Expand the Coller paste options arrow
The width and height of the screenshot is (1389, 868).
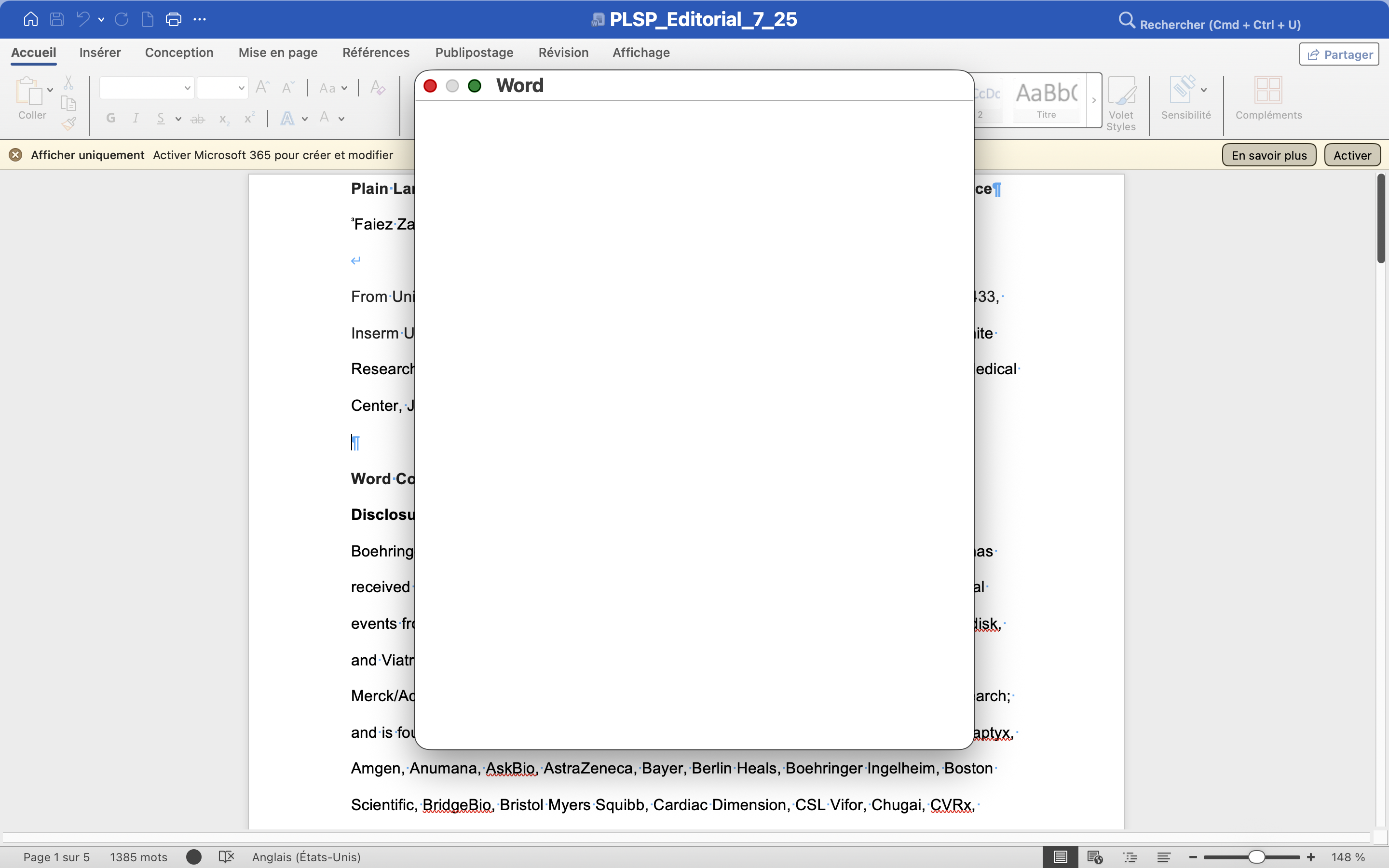tap(51, 90)
